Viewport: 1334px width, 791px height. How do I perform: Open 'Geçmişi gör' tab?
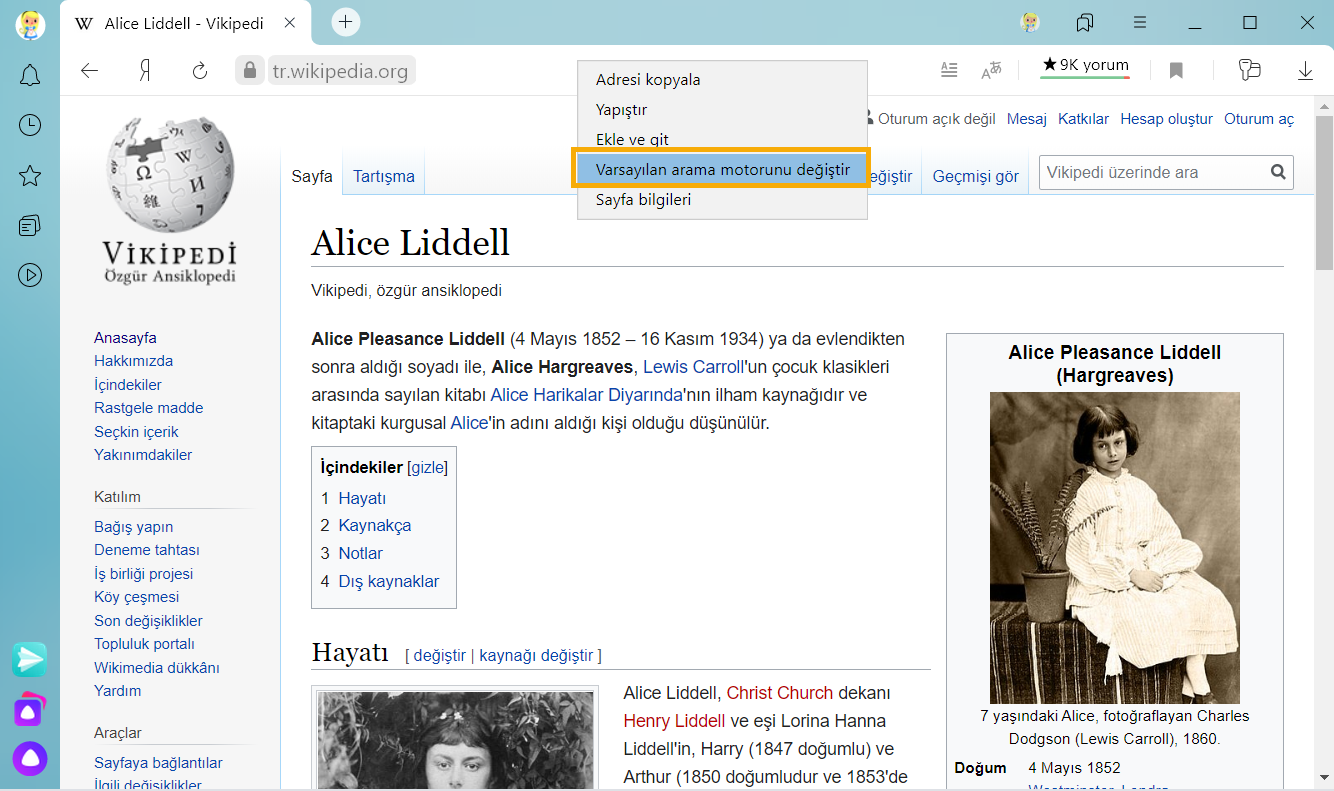[976, 176]
